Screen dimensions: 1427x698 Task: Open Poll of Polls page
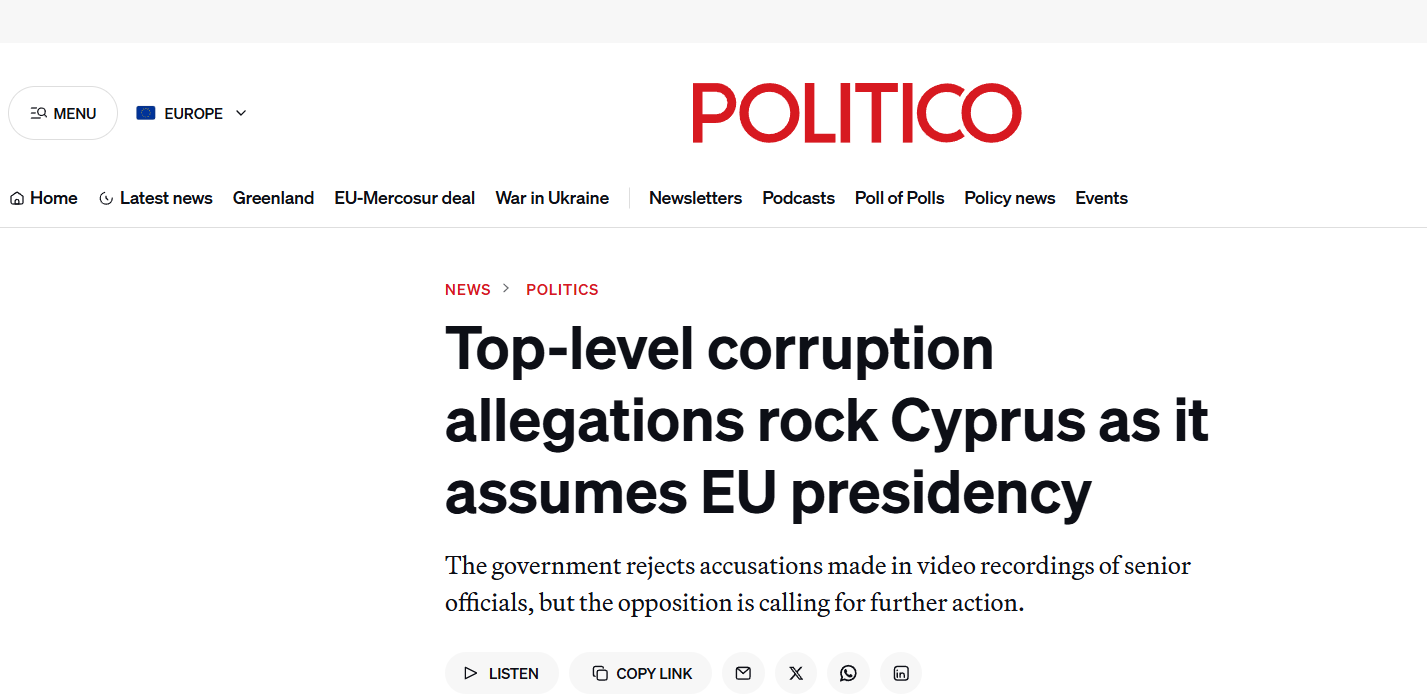pyautogui.click(x=899, y=198)
